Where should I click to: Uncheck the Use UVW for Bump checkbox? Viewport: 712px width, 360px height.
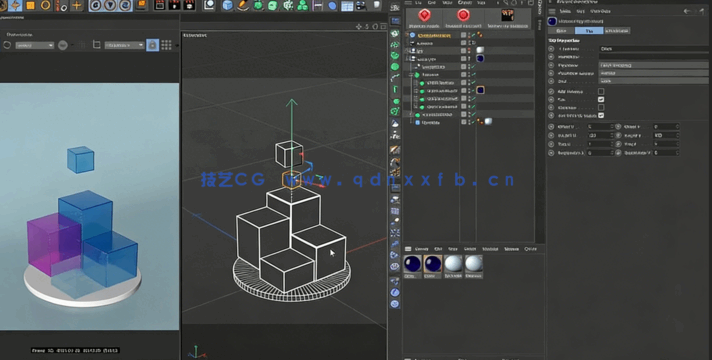(x=601, y=116)
